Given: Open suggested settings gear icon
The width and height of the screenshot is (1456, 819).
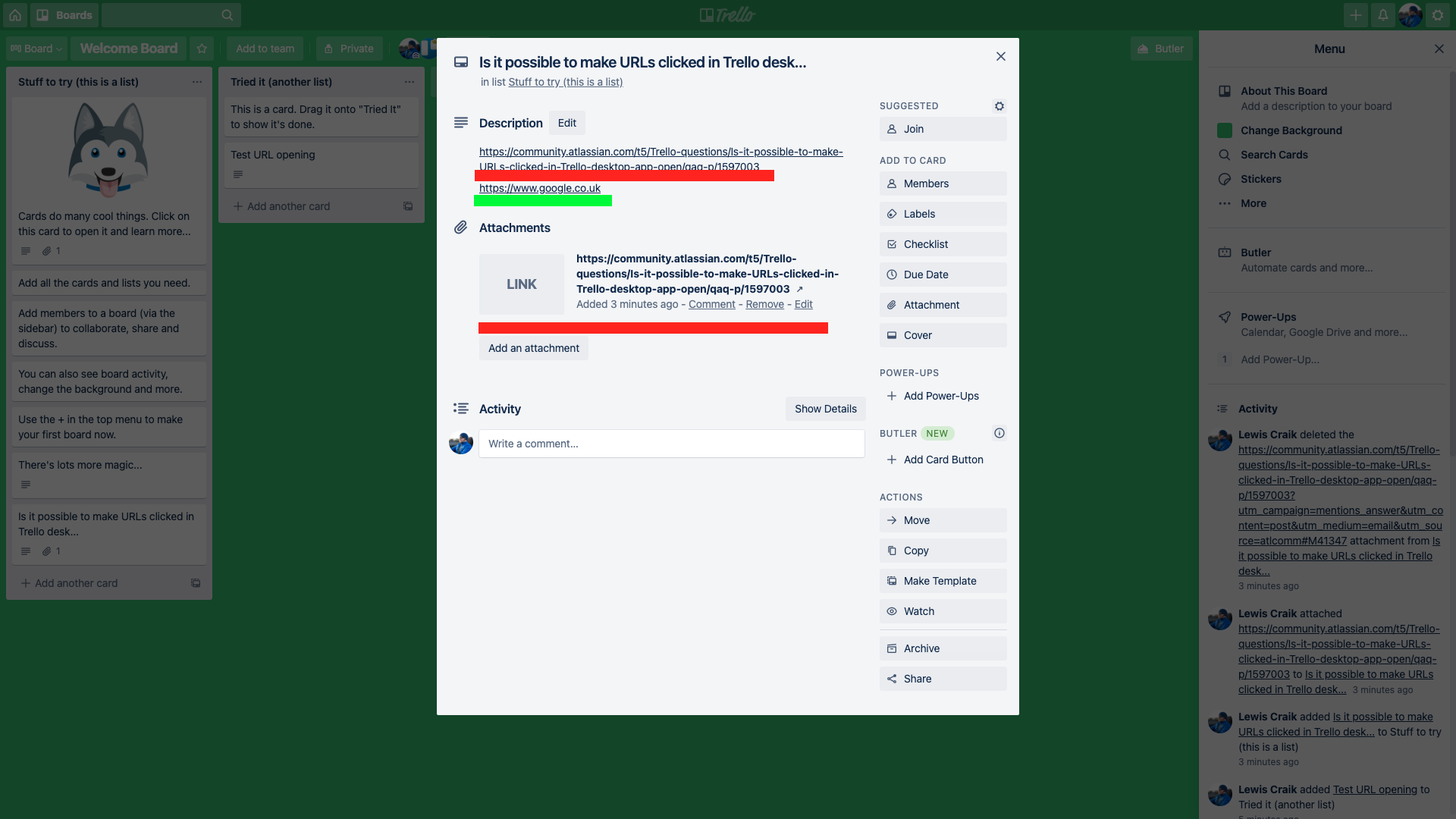Looking at the screenshot, I should [x=999, y=106].
